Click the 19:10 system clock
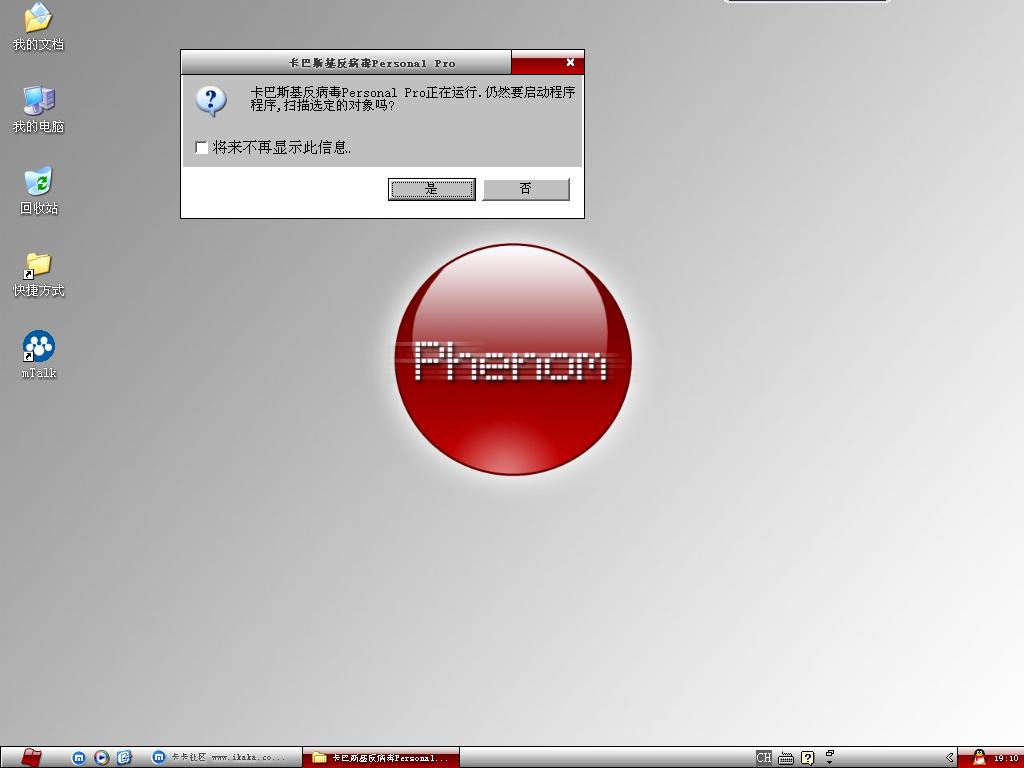 point(1006,758)
